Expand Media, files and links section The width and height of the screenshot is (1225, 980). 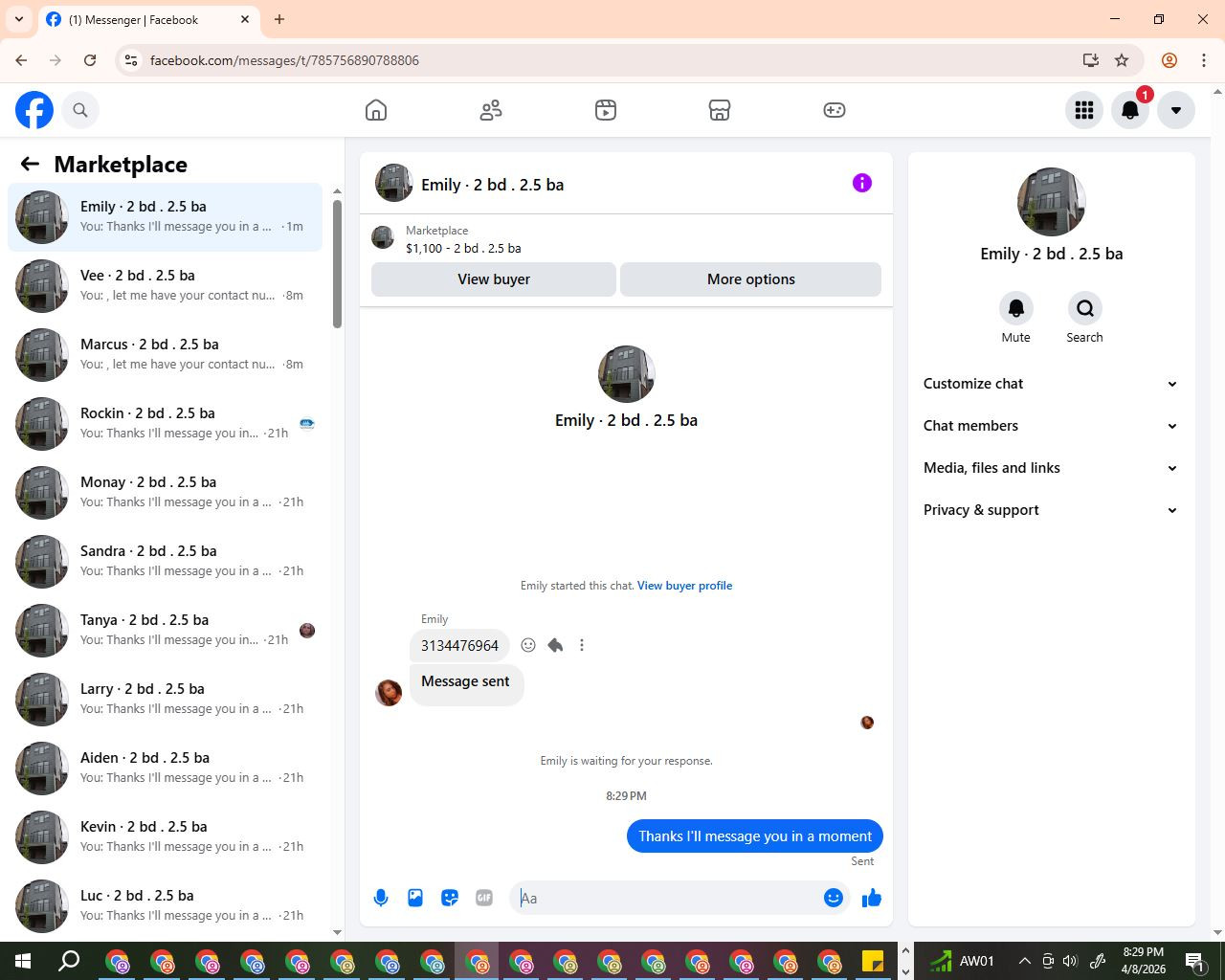(1051, 468)
